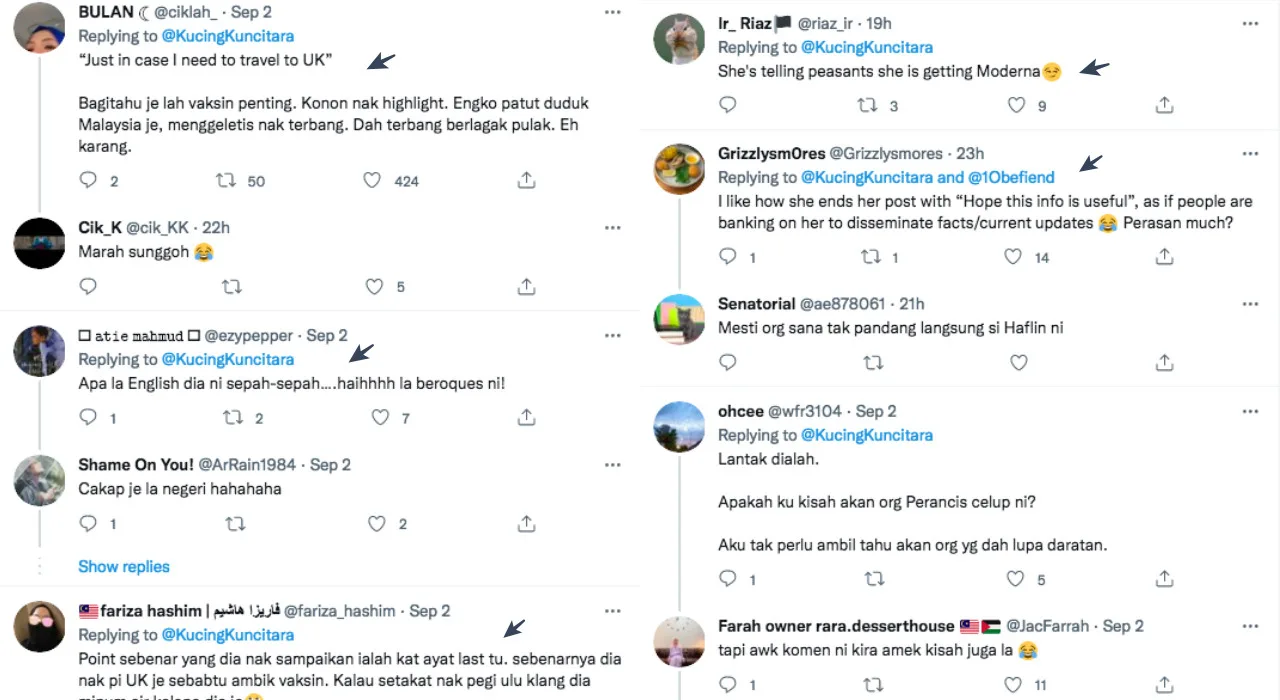
Task: Open Grizzlysm0res' profile picture
Action: [679, 169]
